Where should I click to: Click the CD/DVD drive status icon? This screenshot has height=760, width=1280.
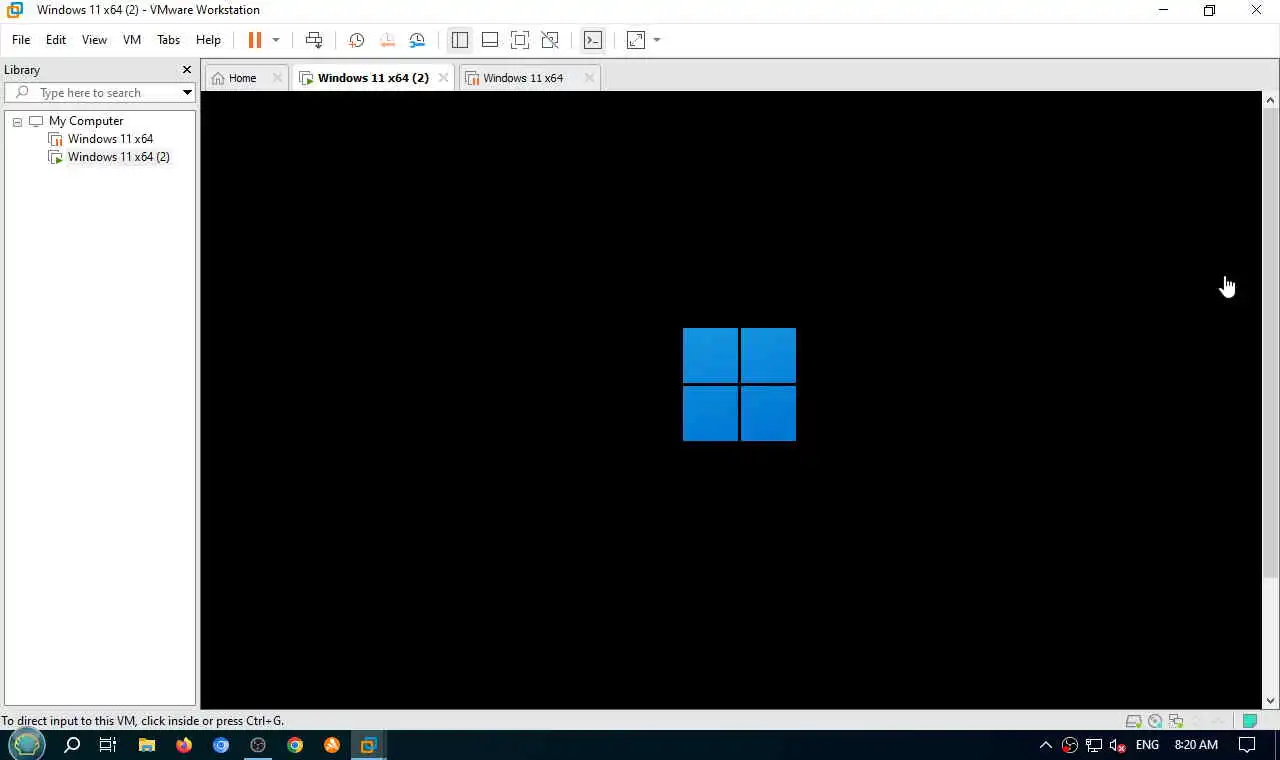tap(1155, 721)
